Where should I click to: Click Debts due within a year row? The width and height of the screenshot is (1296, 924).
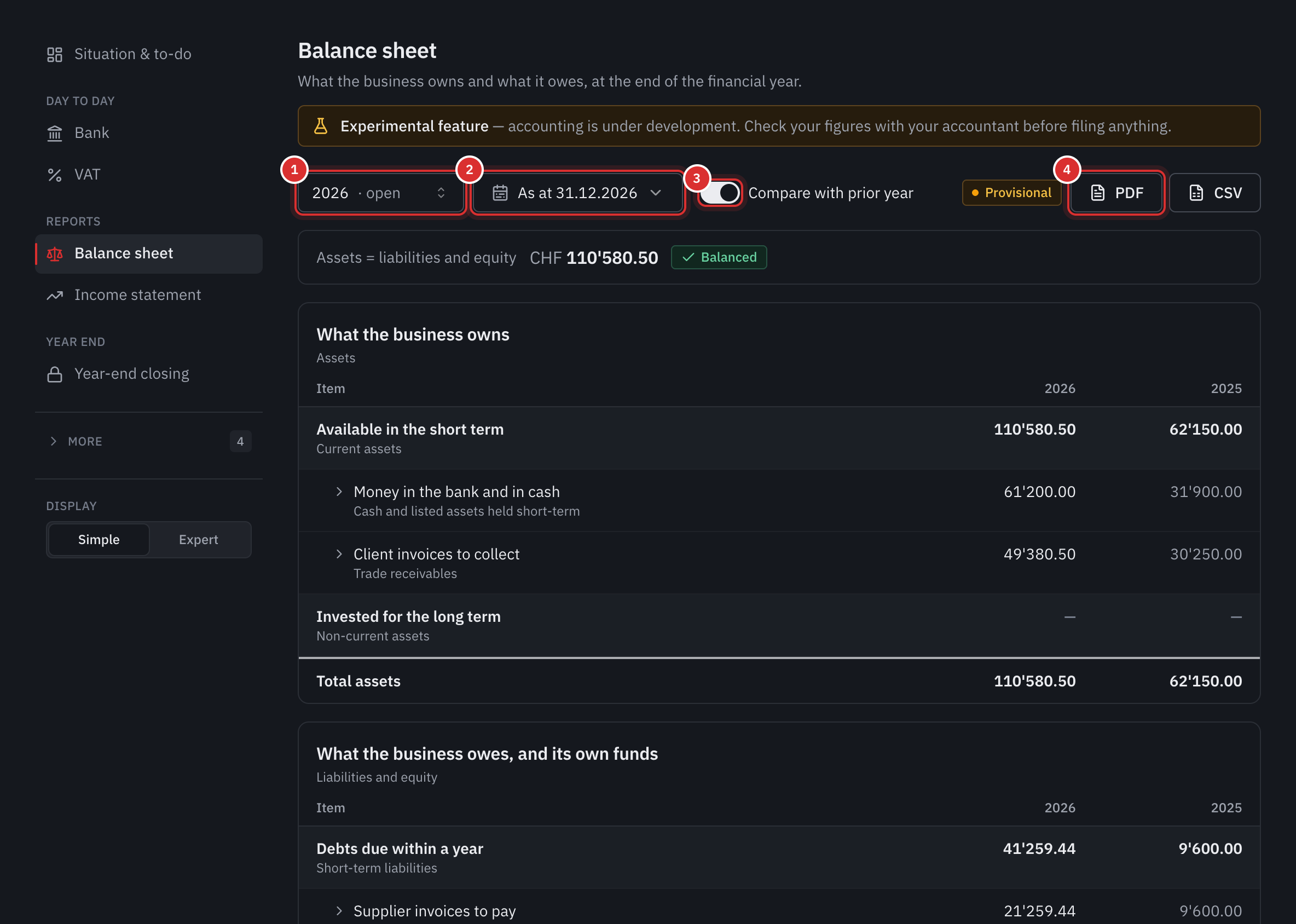point(779,857)
